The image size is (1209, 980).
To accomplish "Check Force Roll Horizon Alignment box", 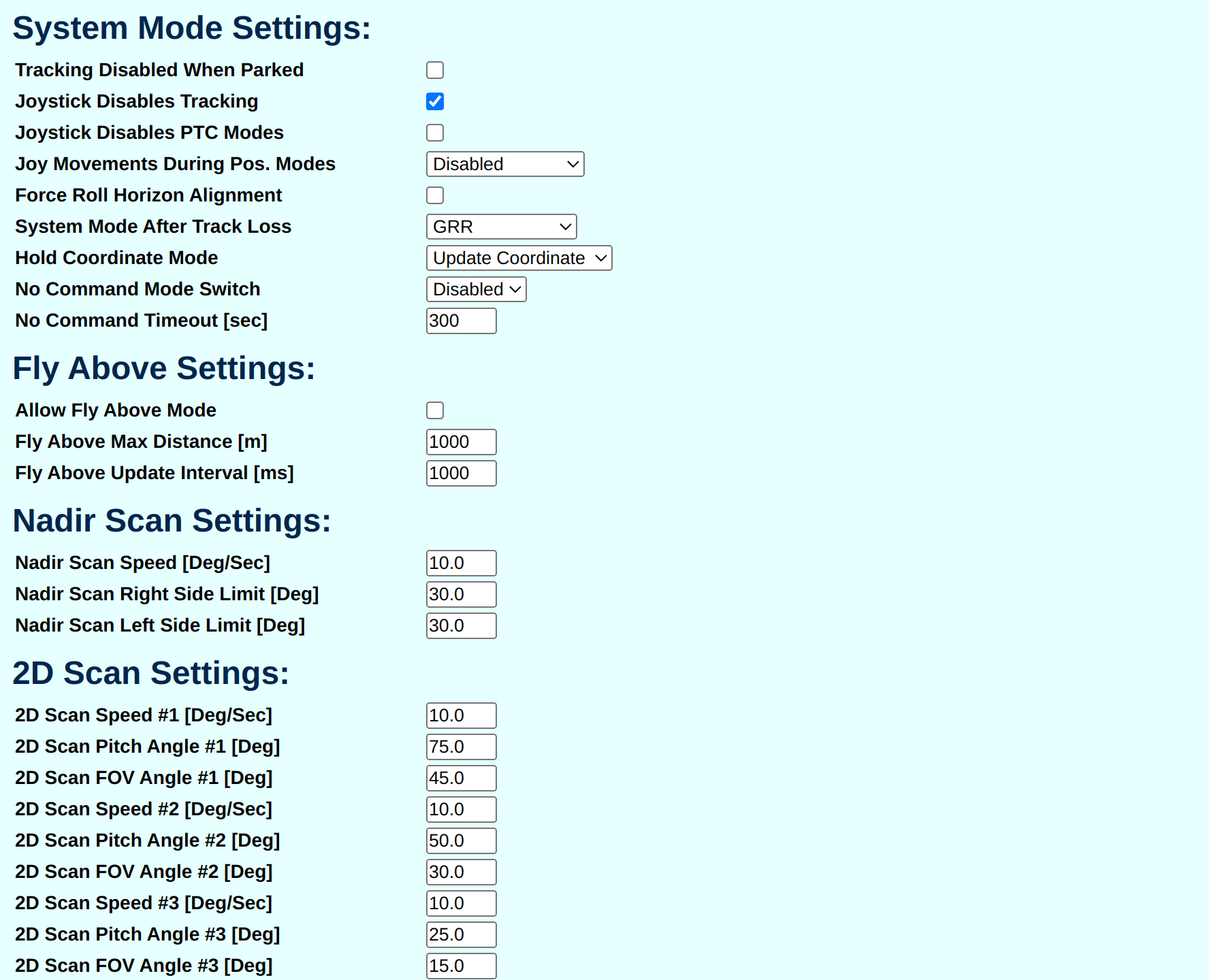I will pos(435,195).
